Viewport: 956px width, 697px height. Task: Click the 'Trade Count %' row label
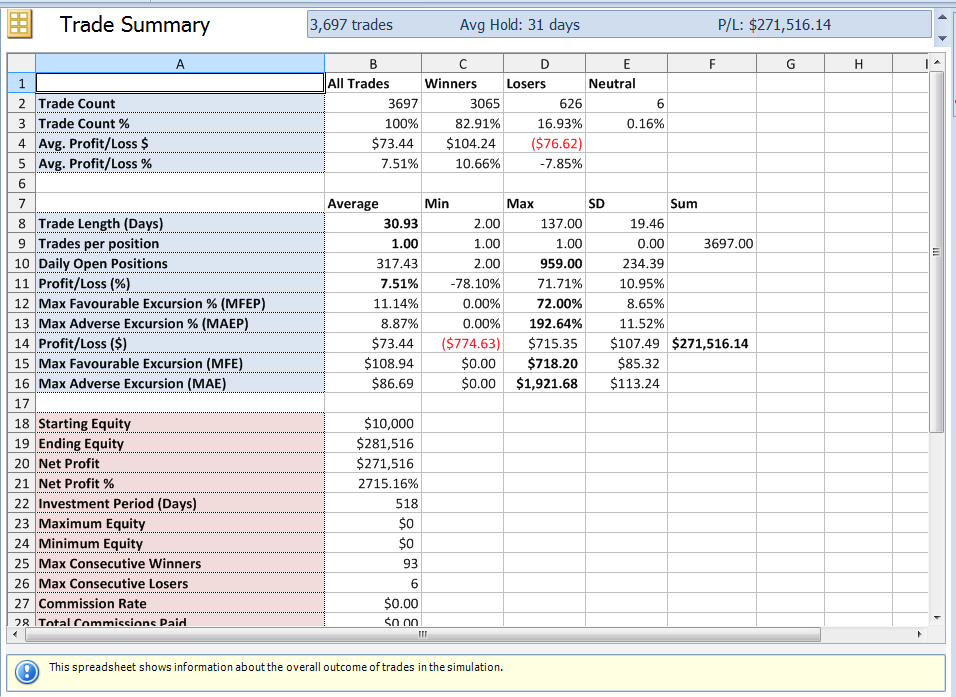[x=180, y=124]
